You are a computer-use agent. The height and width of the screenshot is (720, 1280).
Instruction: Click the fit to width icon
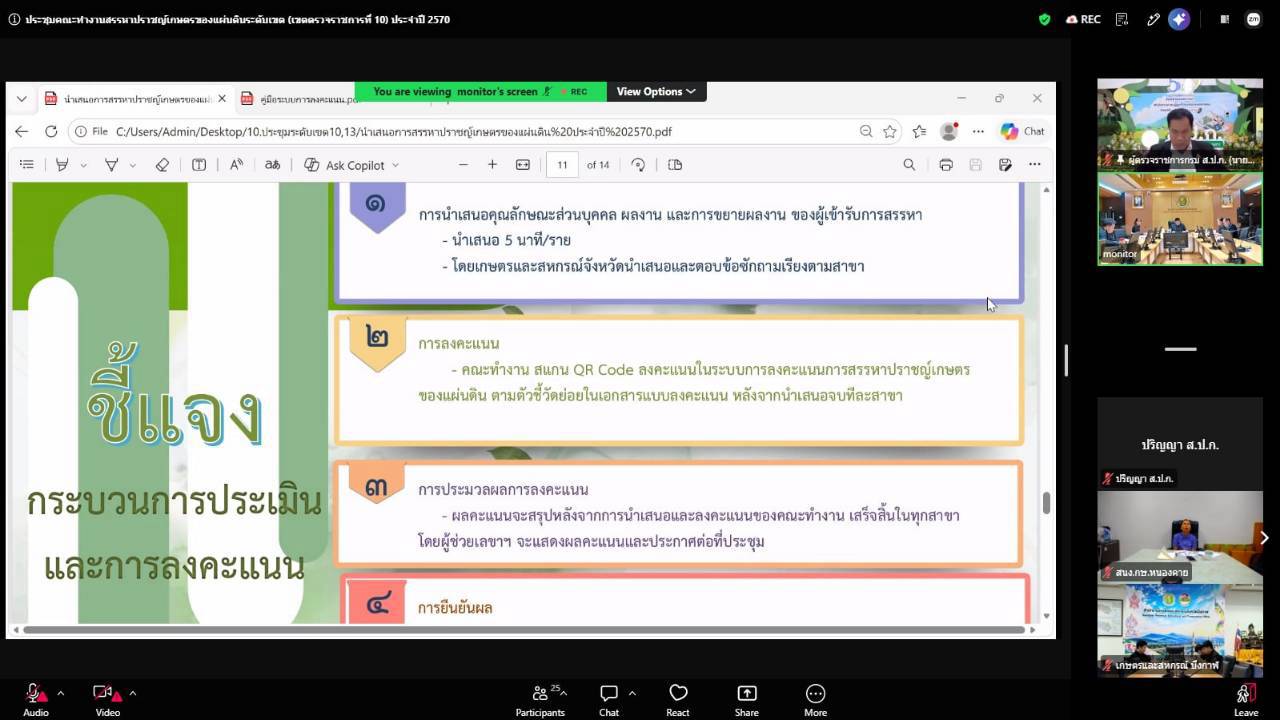click(523, 165)
